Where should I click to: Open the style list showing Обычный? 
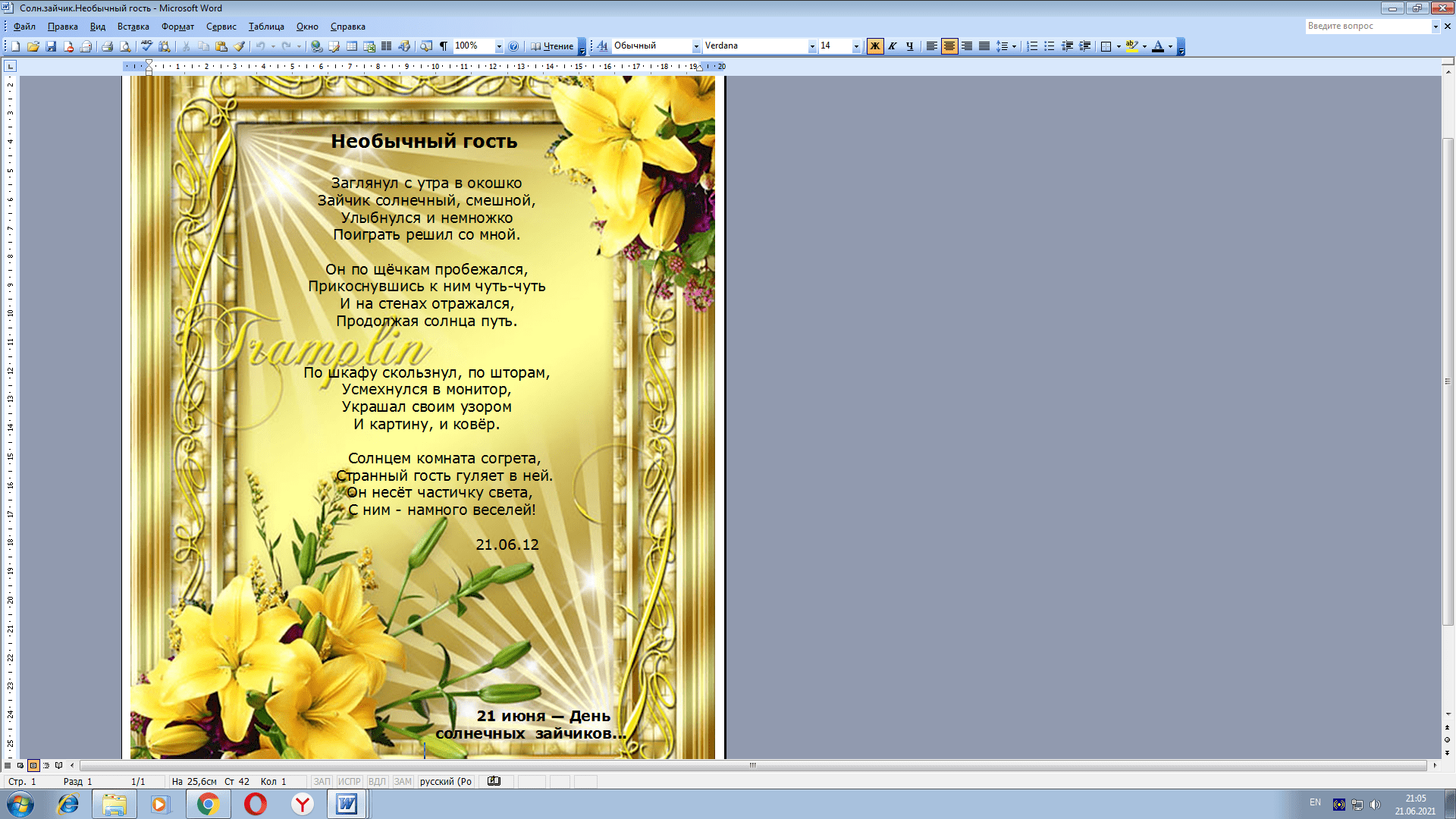click(x=696, y=46)
